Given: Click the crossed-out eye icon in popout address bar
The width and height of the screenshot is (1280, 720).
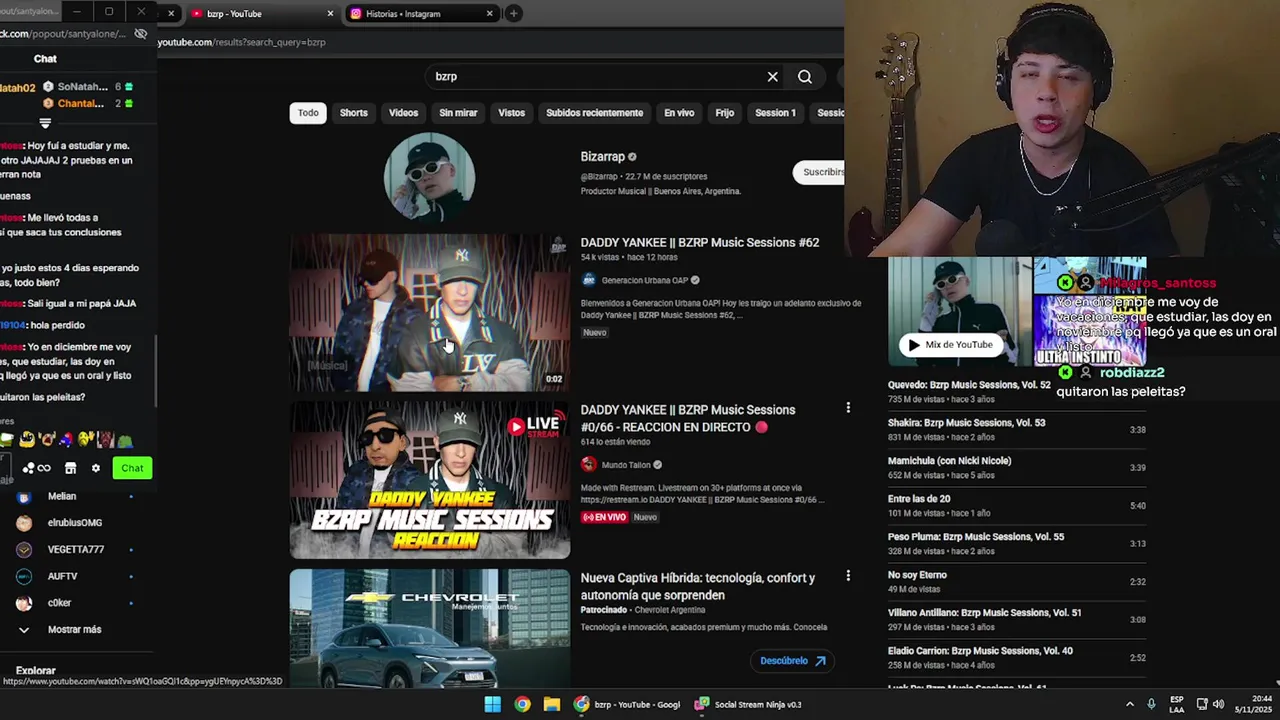Looking at the screenshot, I should point(141,34).
